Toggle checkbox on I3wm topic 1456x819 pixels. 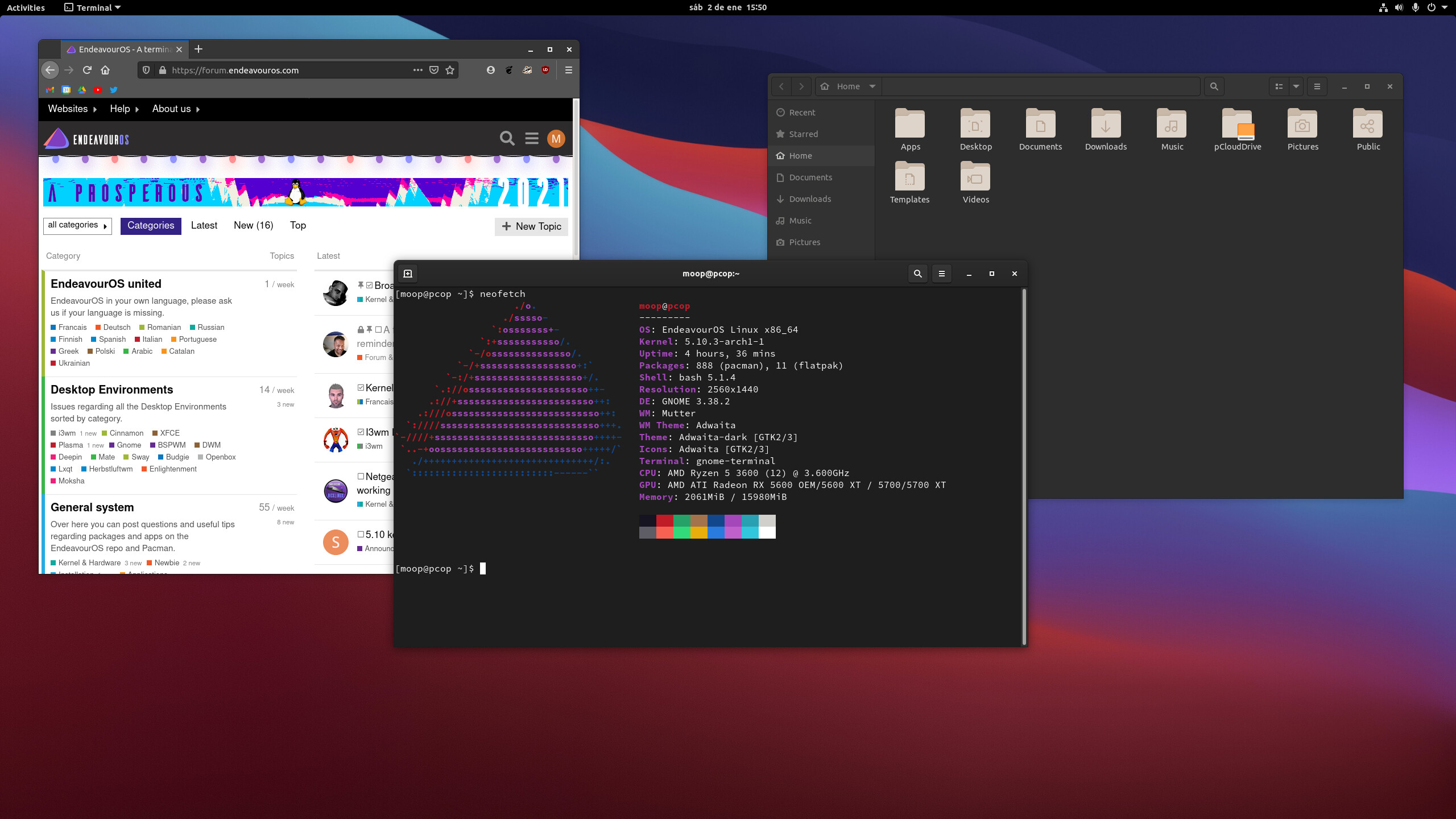[361, 432]
